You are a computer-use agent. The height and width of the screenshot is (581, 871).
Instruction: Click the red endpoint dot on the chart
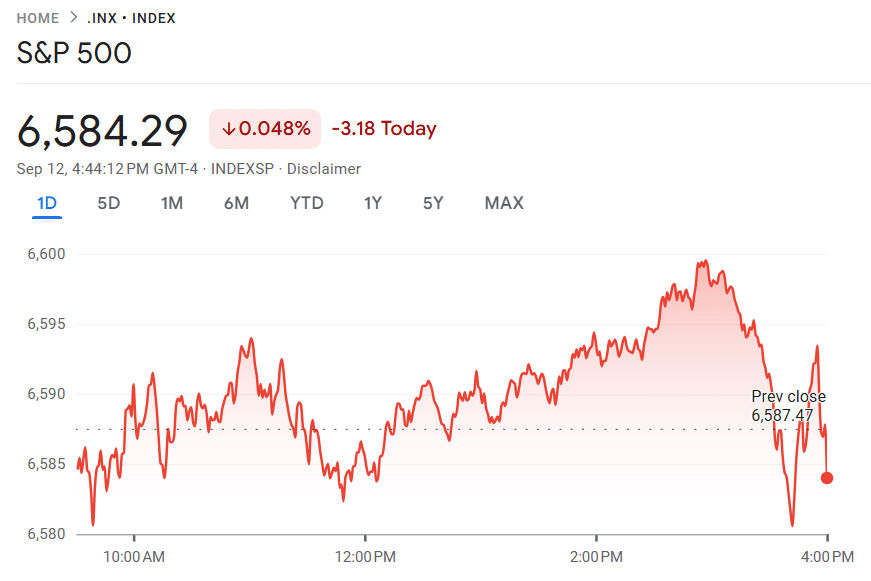coord(825,479)
